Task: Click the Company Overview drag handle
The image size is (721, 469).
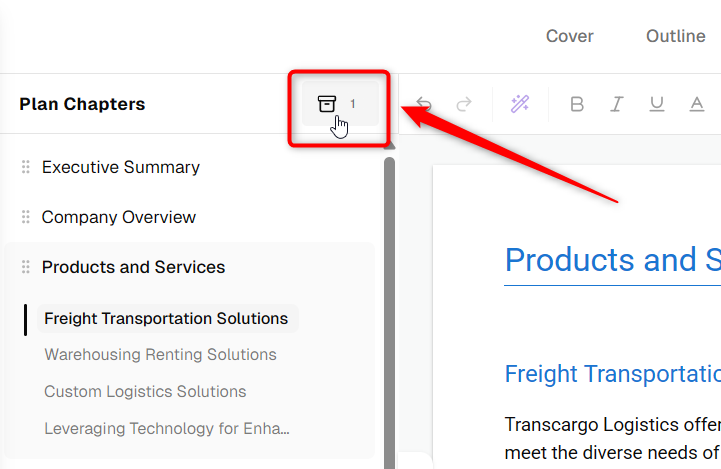Action: 26,217
